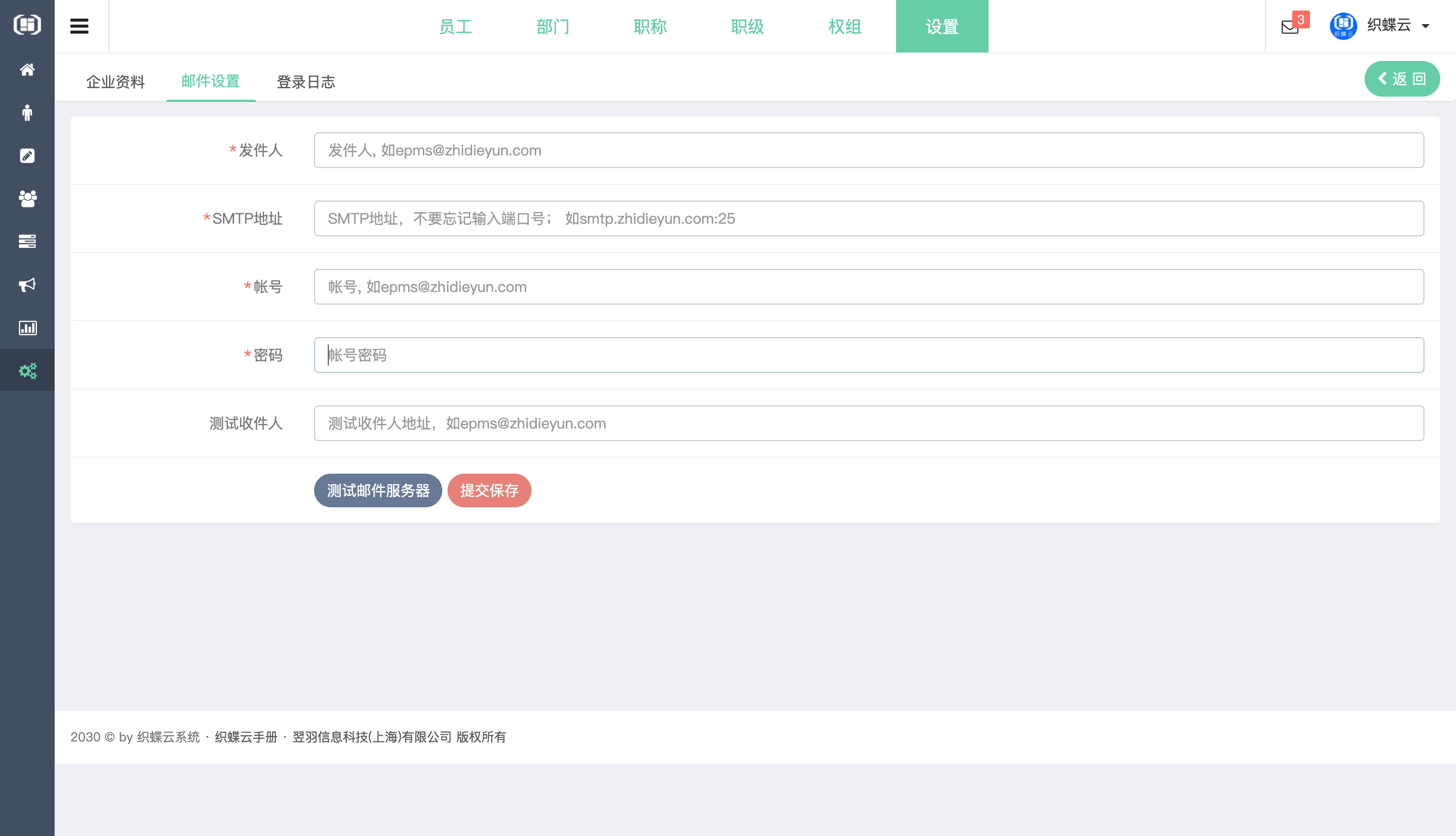The image size is (1456, 836).
Task: Click the team group icon in sidebar
Action: (27, 198)
